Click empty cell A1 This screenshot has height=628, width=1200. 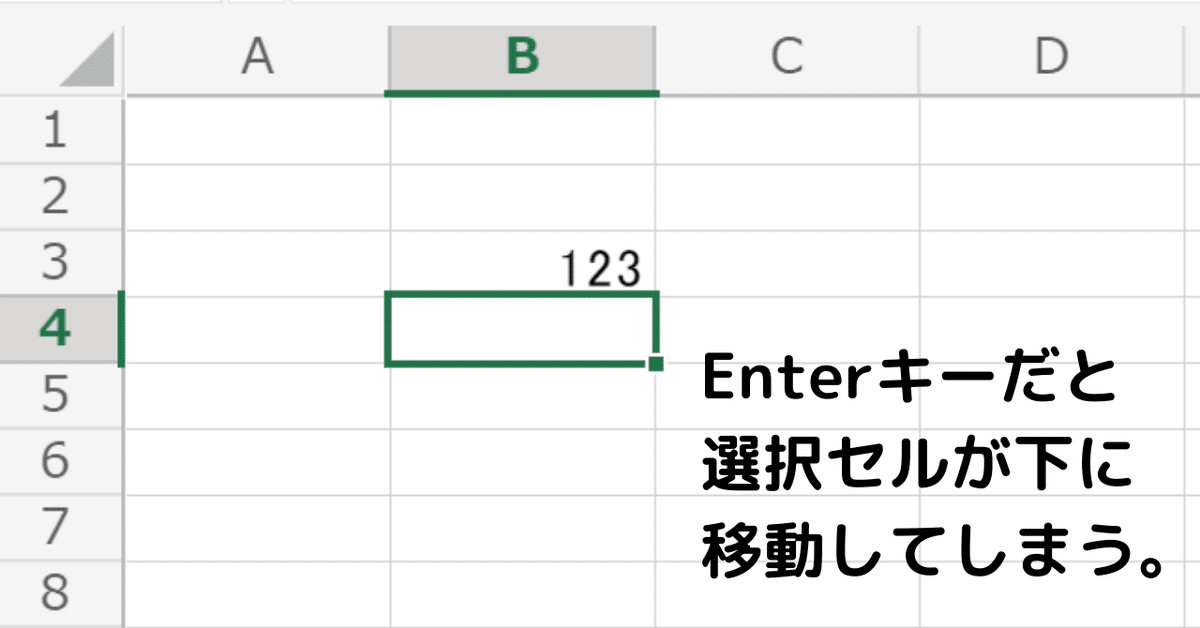pyautogui.click(x=257, y=132)
